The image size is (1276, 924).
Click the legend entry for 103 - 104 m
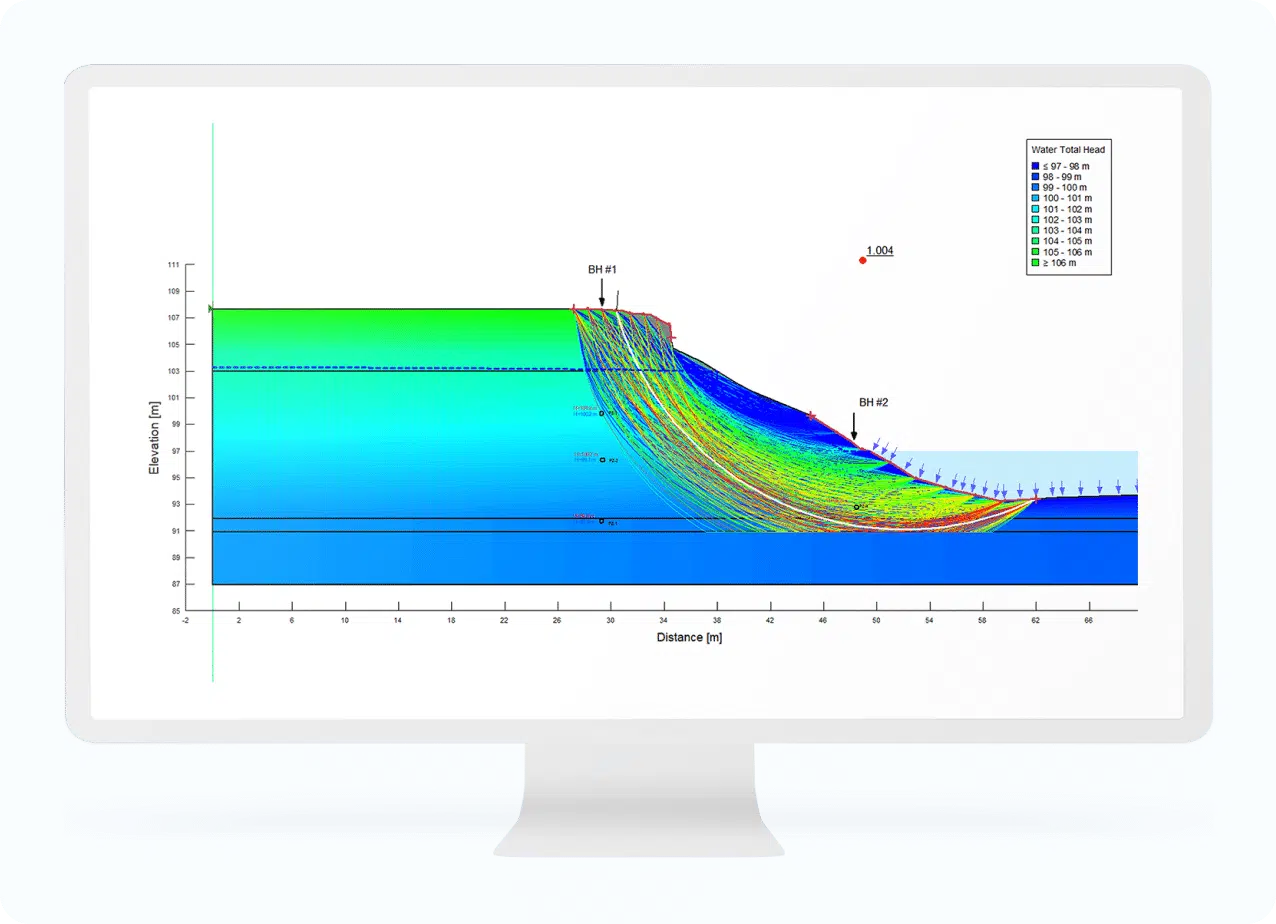(x=1062, y=230)
